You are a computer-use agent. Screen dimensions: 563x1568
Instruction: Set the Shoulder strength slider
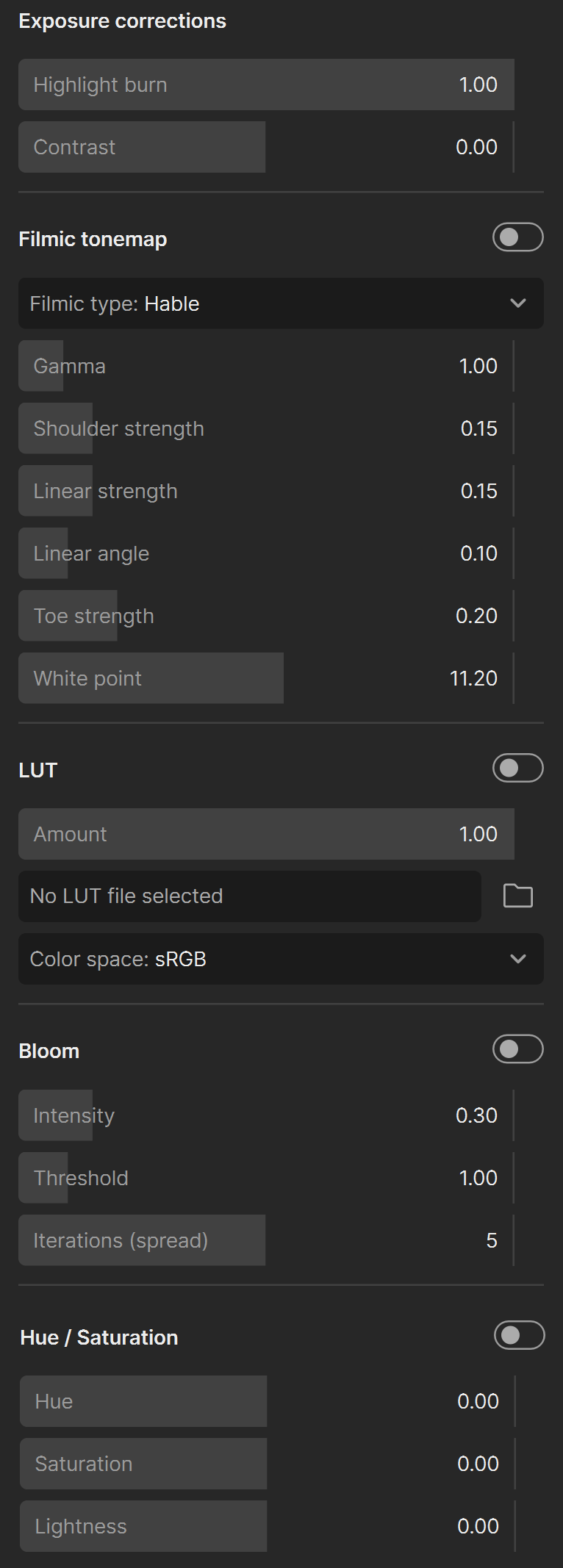(x=266, y=428)
